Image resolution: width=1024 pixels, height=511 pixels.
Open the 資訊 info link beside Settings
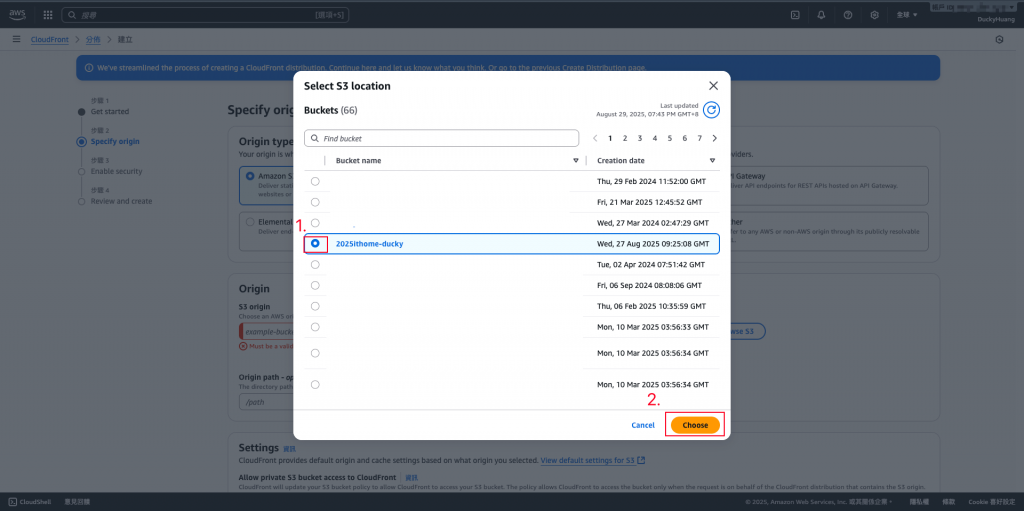point(289,449)
